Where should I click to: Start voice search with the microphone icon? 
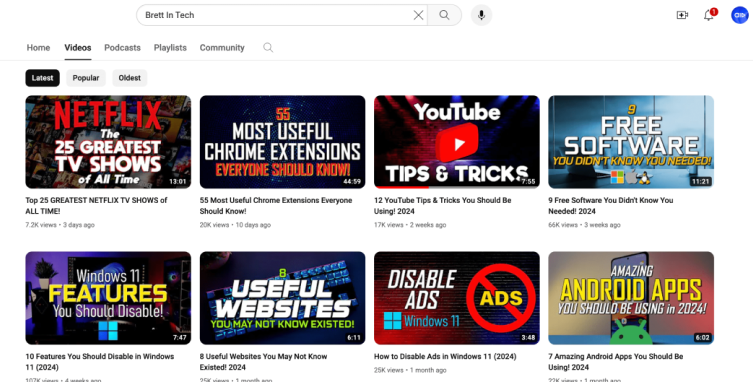481,15
